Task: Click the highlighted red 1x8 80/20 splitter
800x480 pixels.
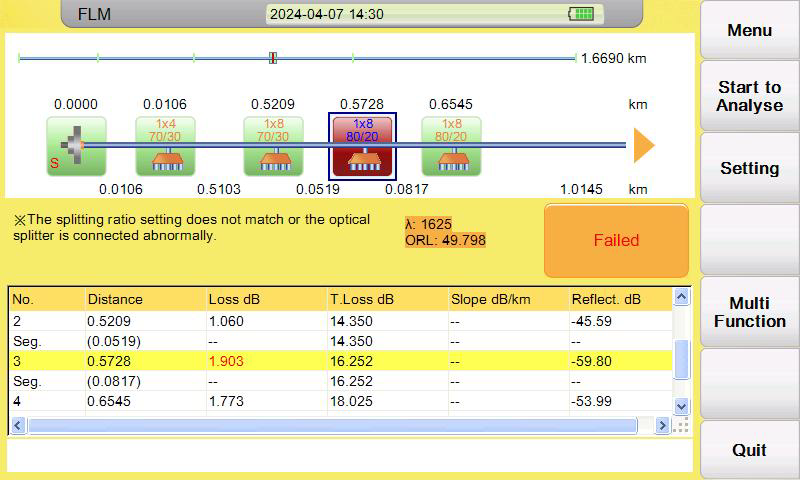Action: tap(362, 146)
